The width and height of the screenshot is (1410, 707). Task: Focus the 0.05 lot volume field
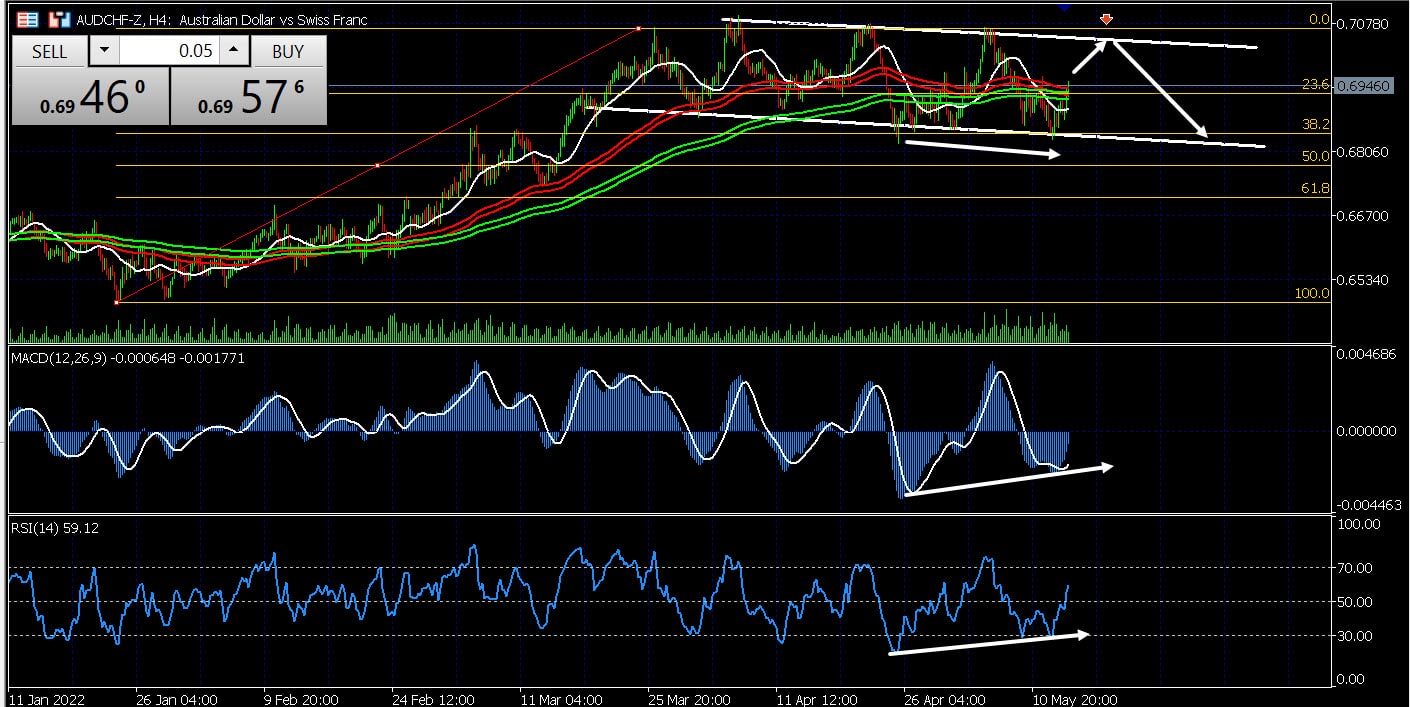tap(168, 51)
